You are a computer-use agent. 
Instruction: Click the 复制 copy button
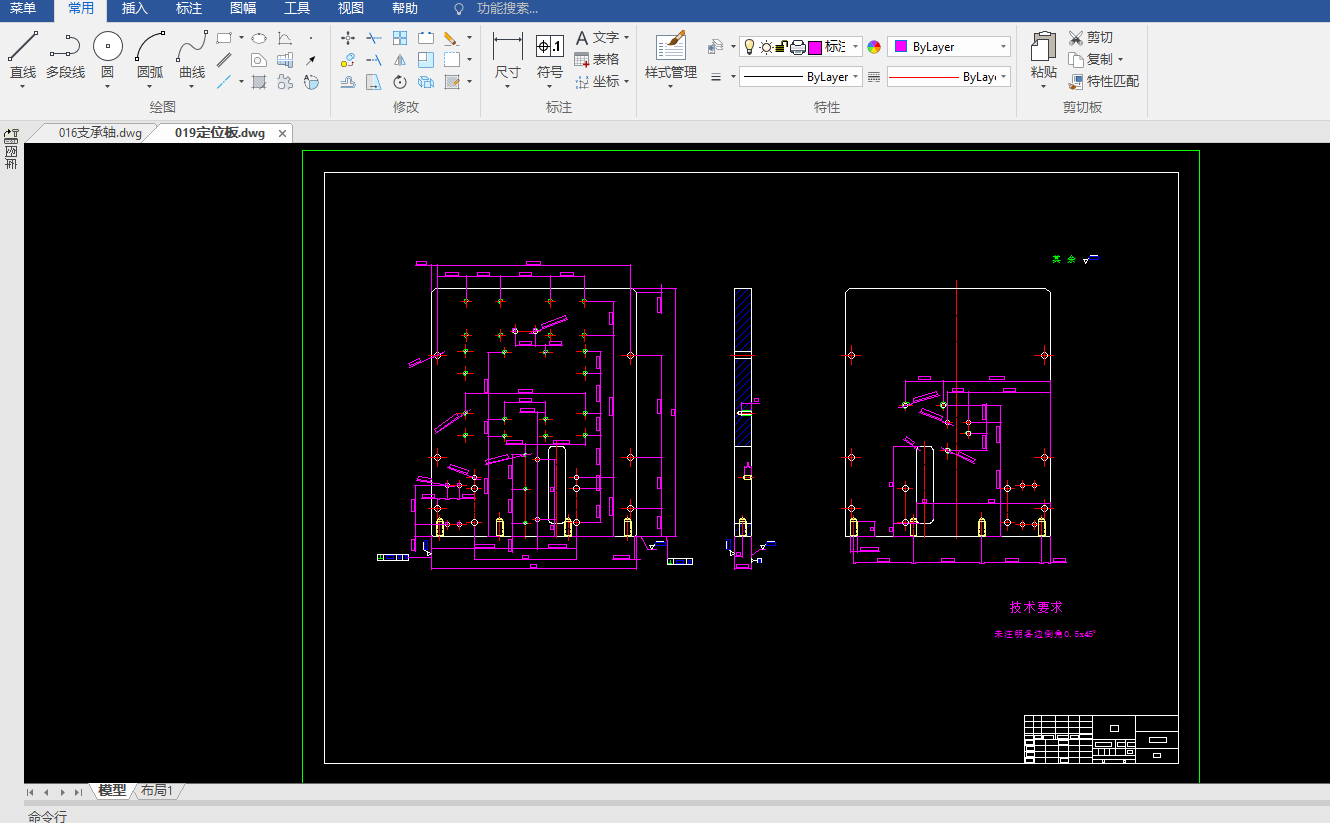coord(1090,60)
